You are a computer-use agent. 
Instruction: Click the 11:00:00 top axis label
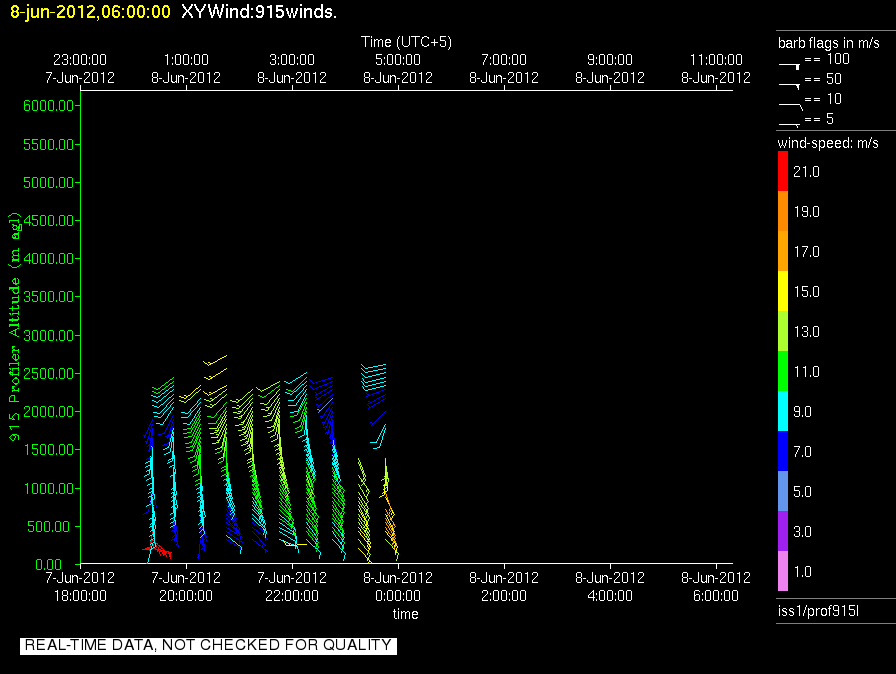tap(716, 60)
